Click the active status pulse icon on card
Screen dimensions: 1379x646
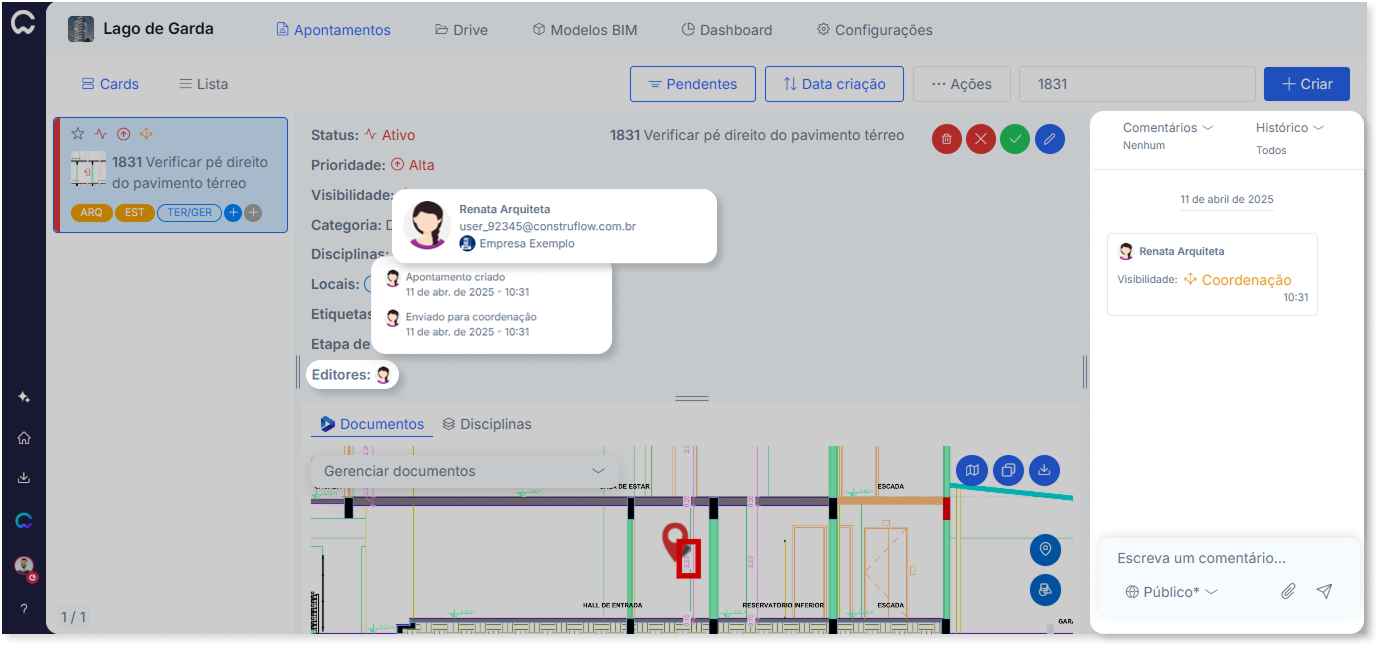[101, 134]
